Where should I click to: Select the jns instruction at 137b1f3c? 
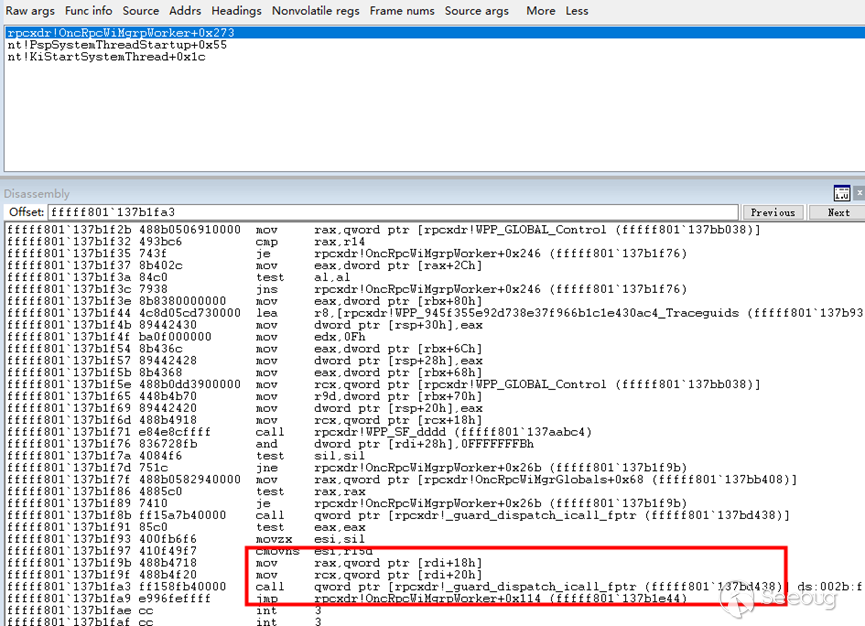(x=347, y=289)
